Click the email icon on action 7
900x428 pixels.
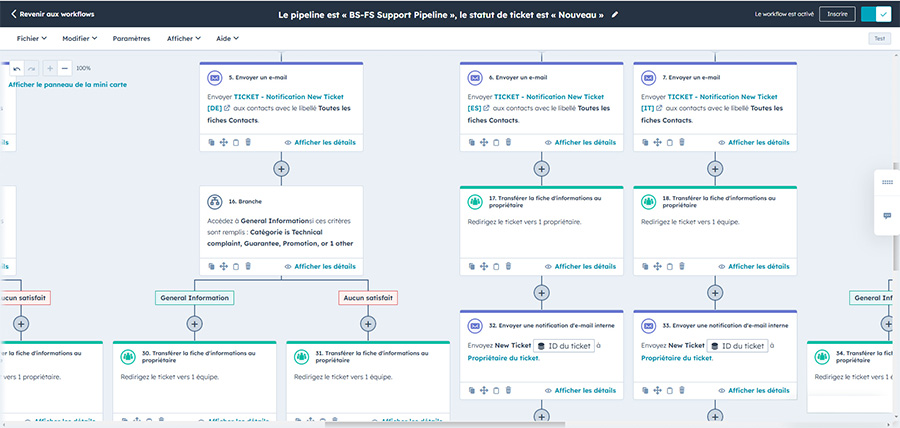point(649,77)
